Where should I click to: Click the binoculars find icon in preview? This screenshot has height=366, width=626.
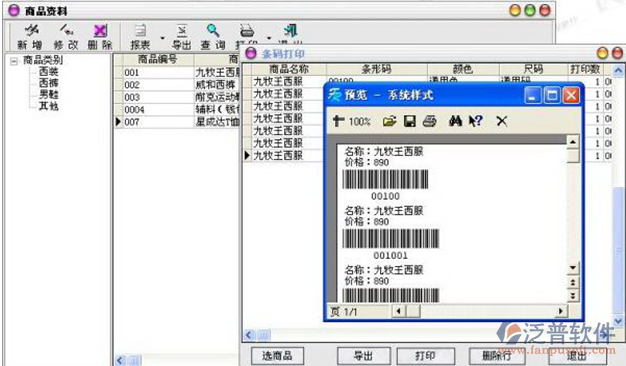coord(455,121)
